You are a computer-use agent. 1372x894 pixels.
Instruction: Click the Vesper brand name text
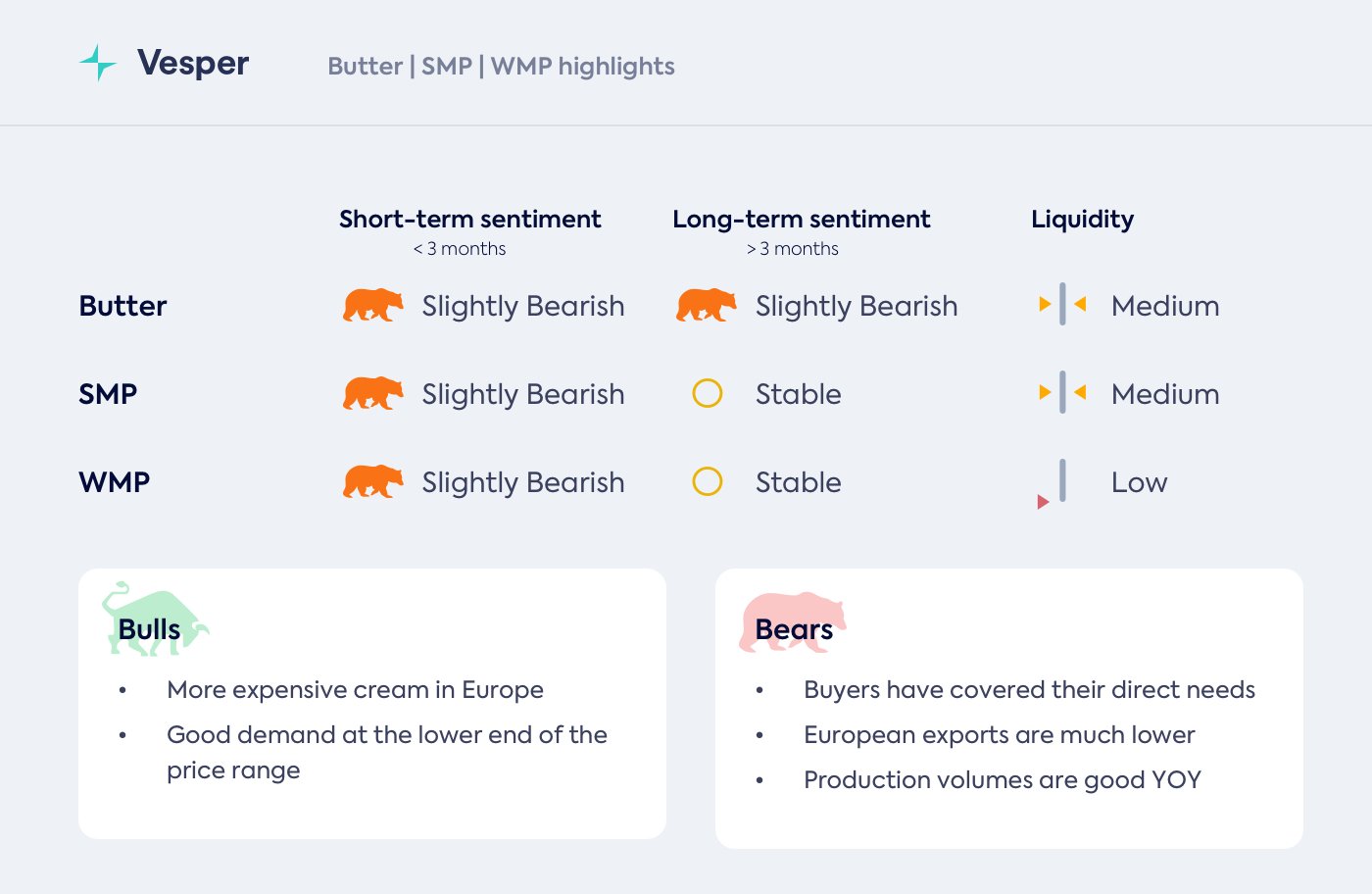pyautogui.click(x=193, y=63)
